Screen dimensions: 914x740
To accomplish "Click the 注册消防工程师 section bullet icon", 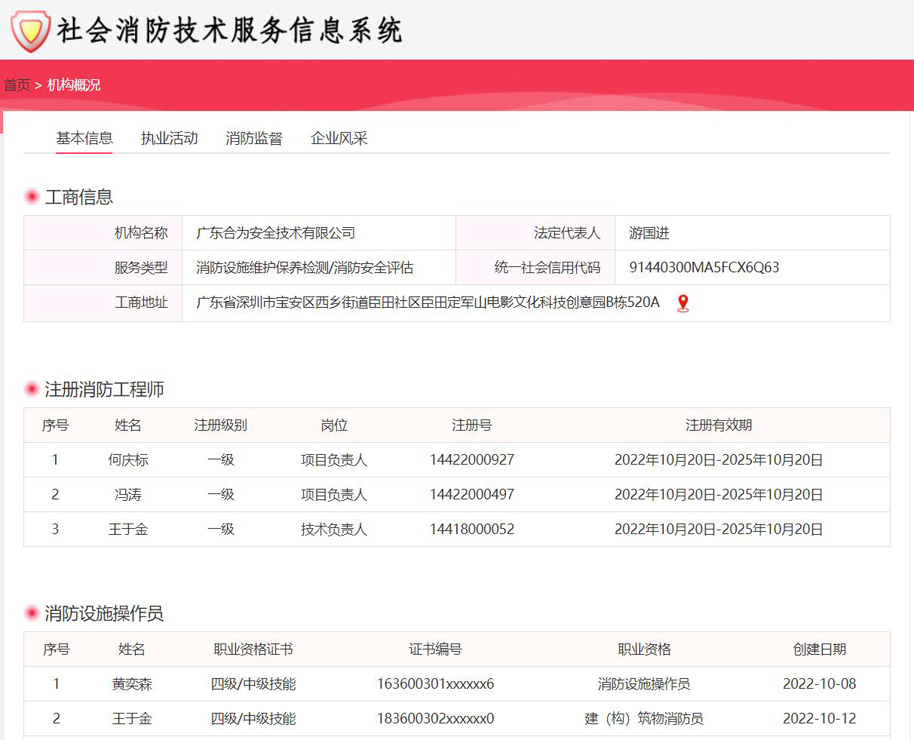I will pos(32,389).
